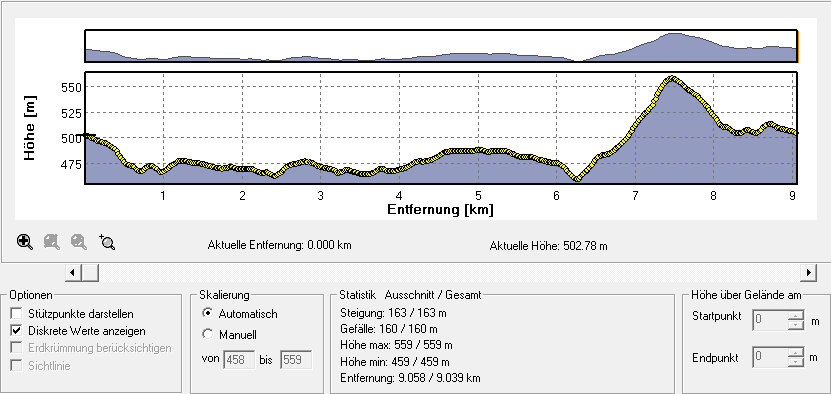Click the 'Skalierung' group label
The width and height of the screenshot is (831, 394).
click(224, 295)
